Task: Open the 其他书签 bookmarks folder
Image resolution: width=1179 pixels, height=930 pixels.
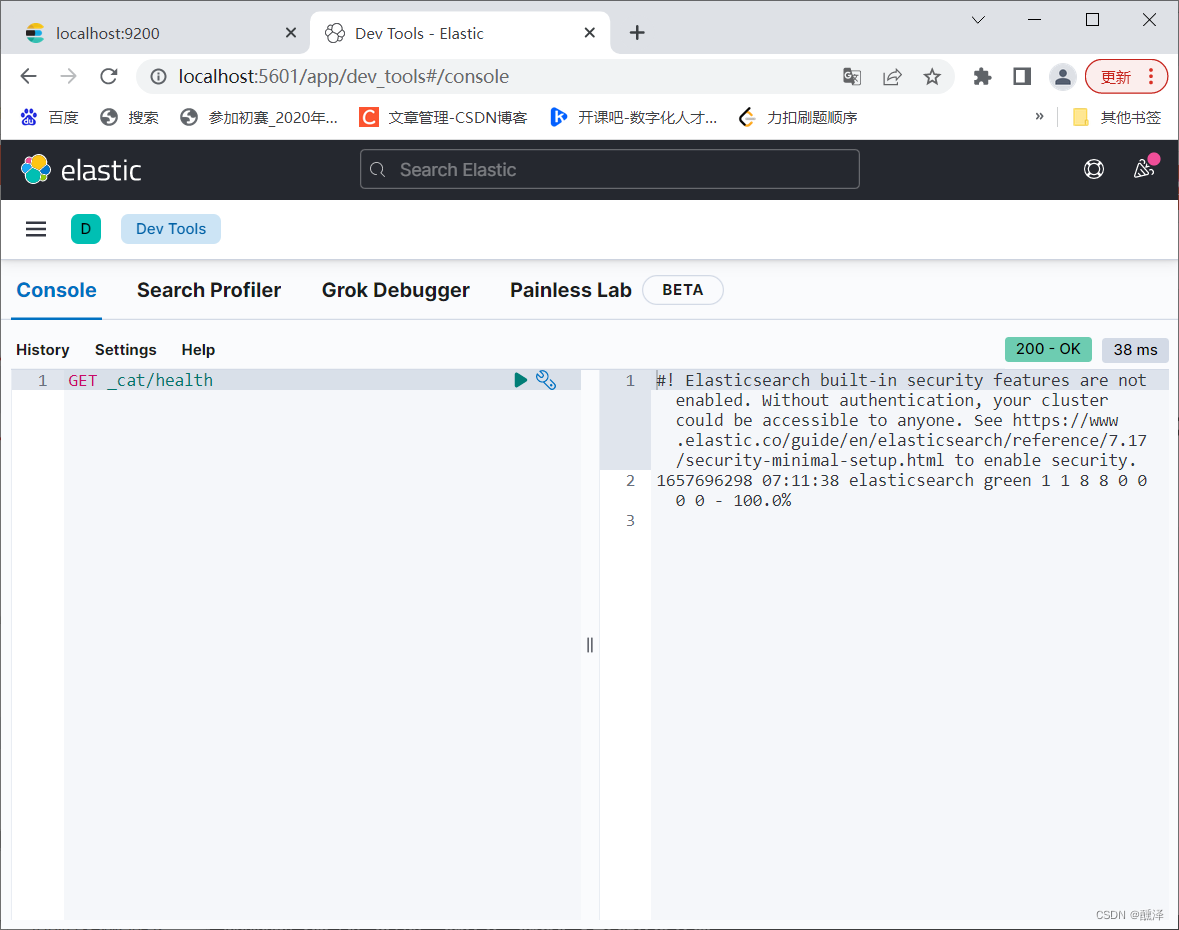Action: [1117, 117]
